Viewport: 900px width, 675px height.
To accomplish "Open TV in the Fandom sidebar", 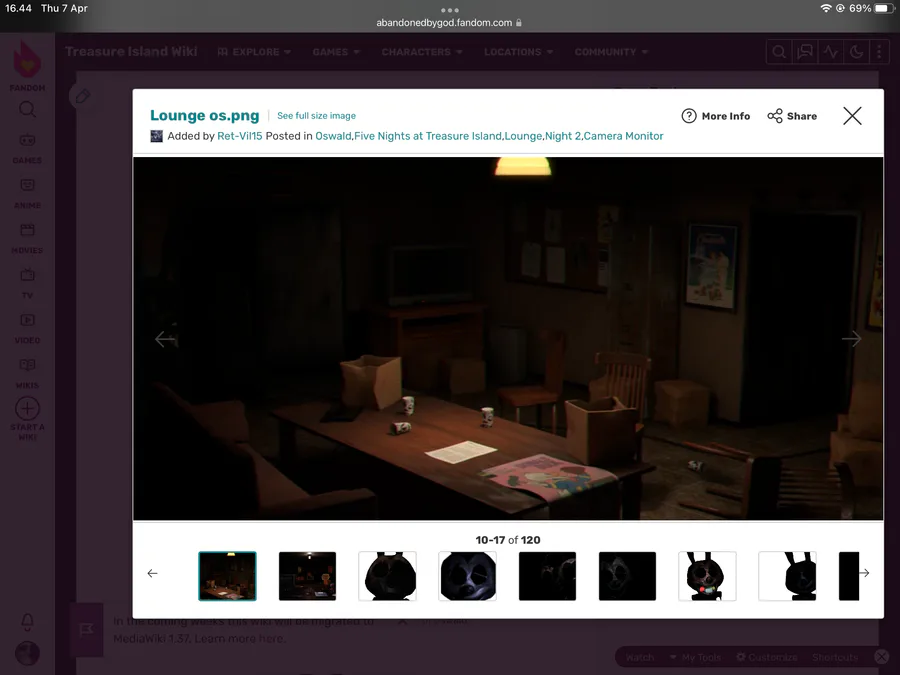I will click(x=27, y=283).
